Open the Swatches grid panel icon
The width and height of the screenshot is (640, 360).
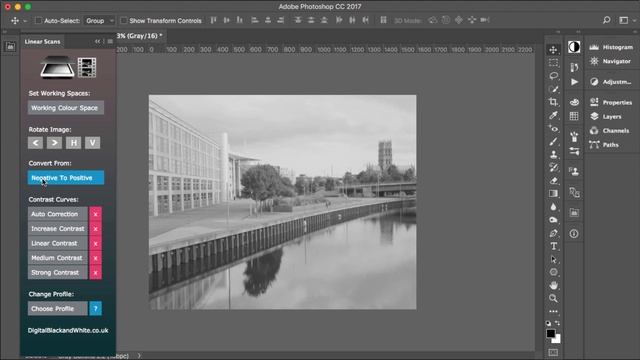coord(574,116)
